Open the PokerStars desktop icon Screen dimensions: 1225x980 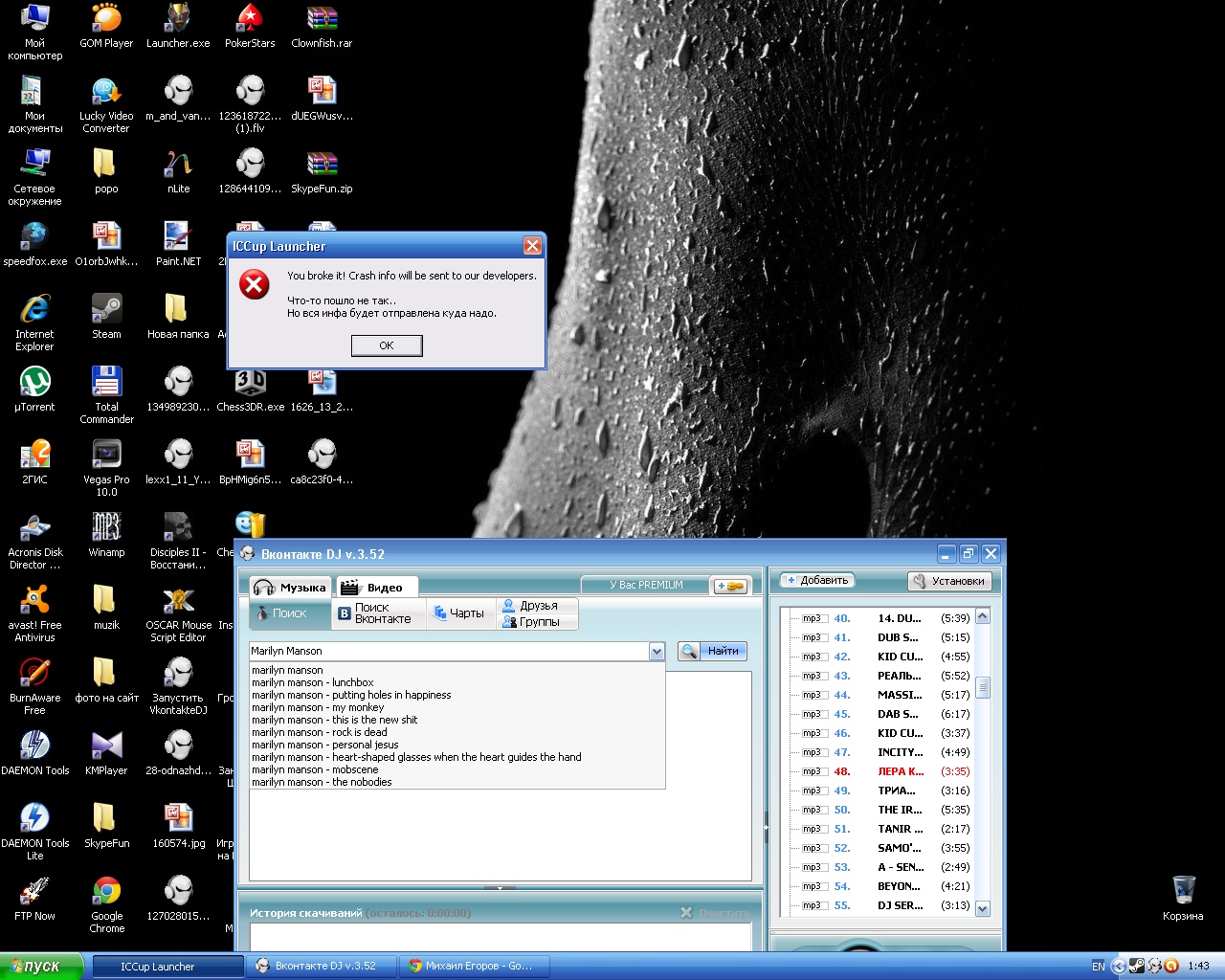point(250,26)
